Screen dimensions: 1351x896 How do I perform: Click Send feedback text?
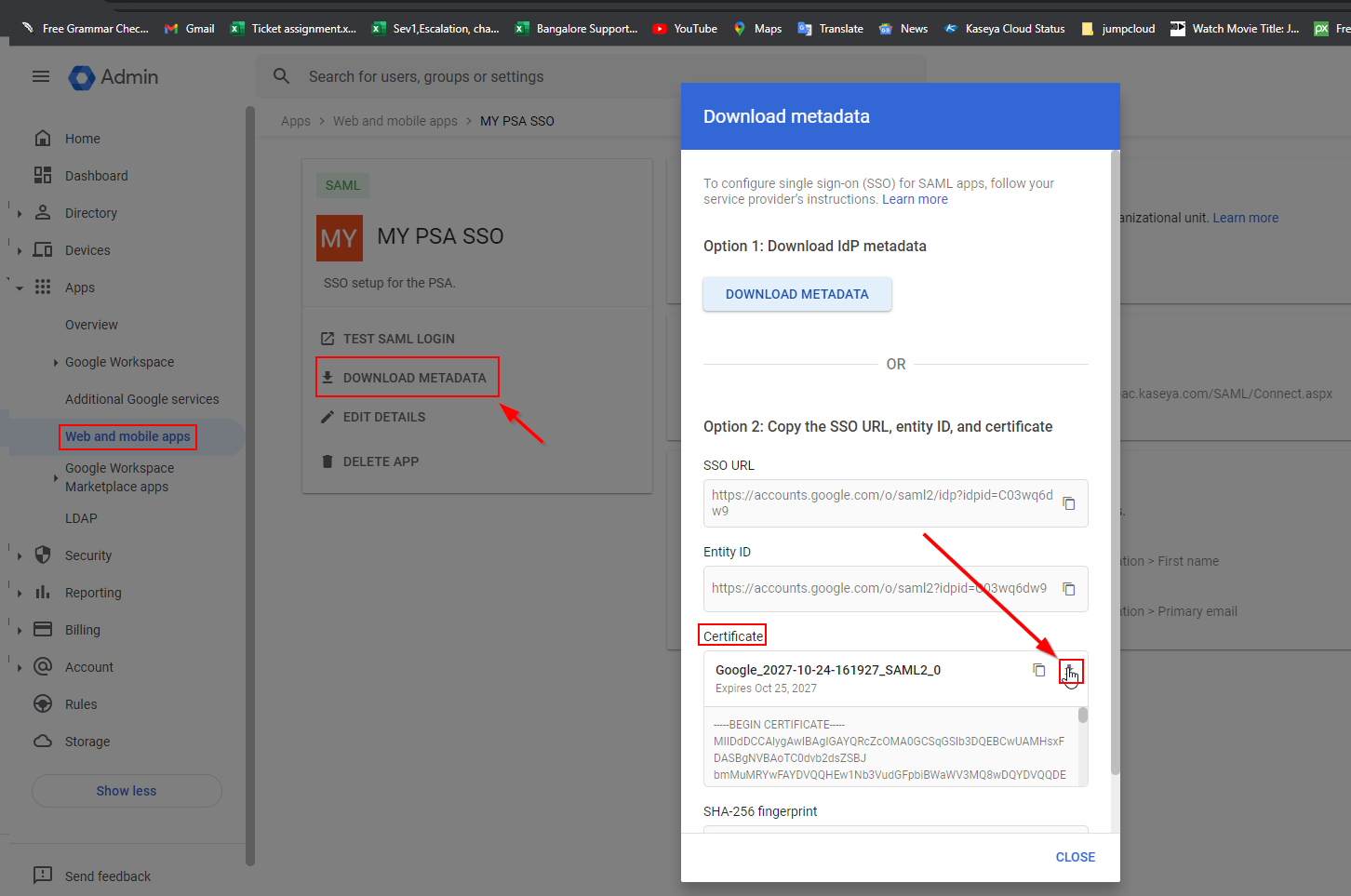(108, 876)
